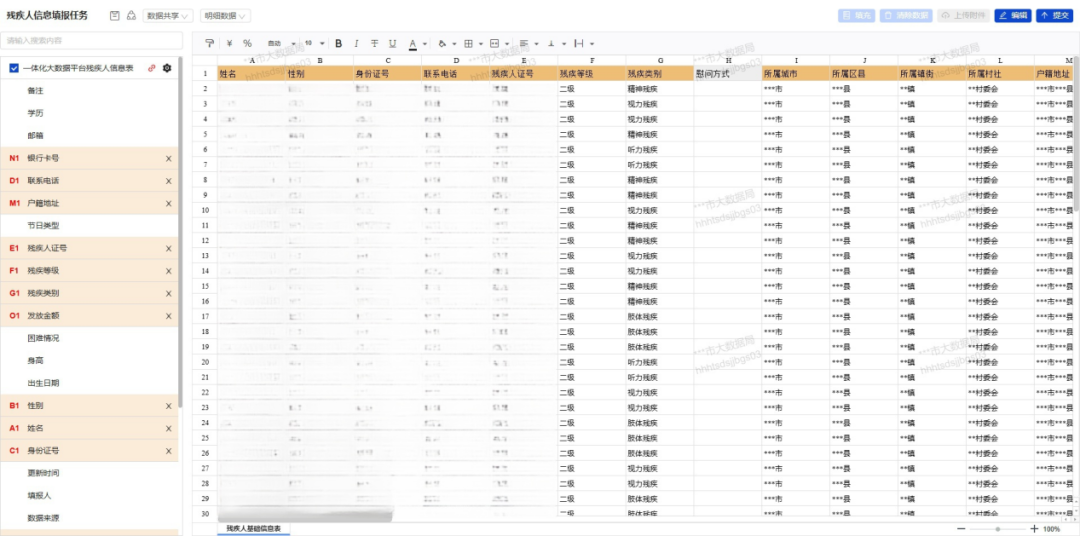Image resolution: width=1080 pixels, height=536 pixels.
Task: Click the zoom in plus button
Action: pyautogui.click(x=1034, y=529)
